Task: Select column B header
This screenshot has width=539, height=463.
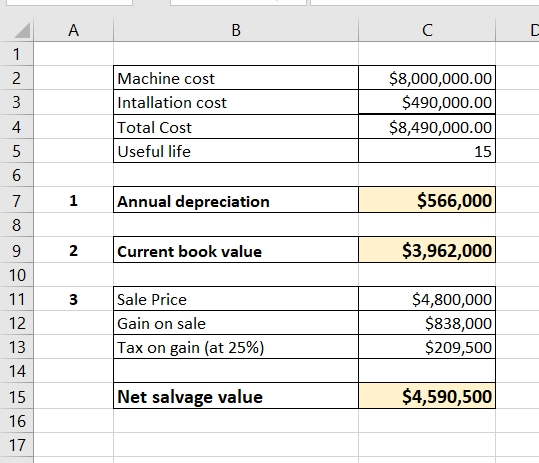Action: coord(236,30)
